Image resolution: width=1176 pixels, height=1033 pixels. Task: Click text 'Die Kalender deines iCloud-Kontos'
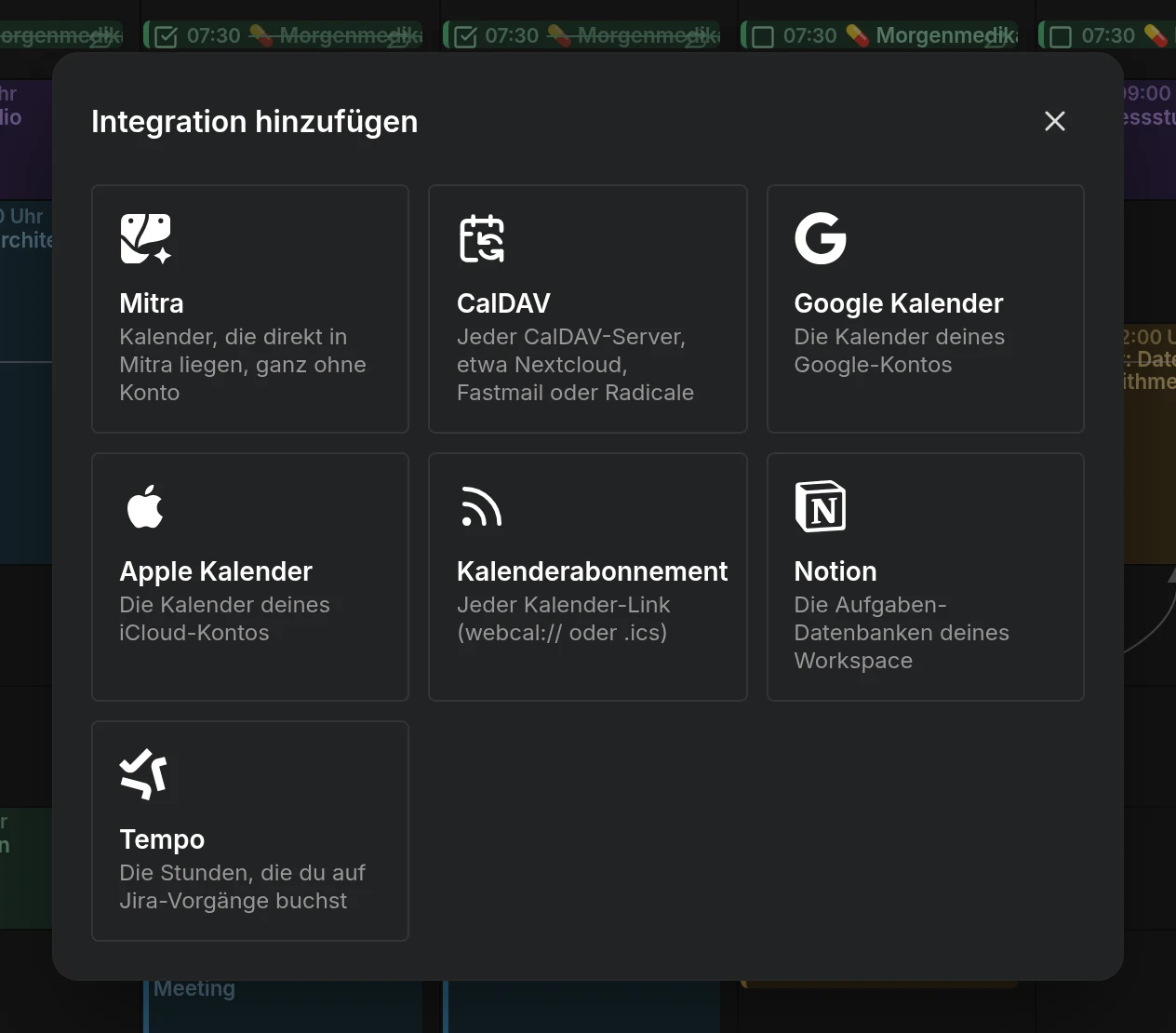pos(224,619)
